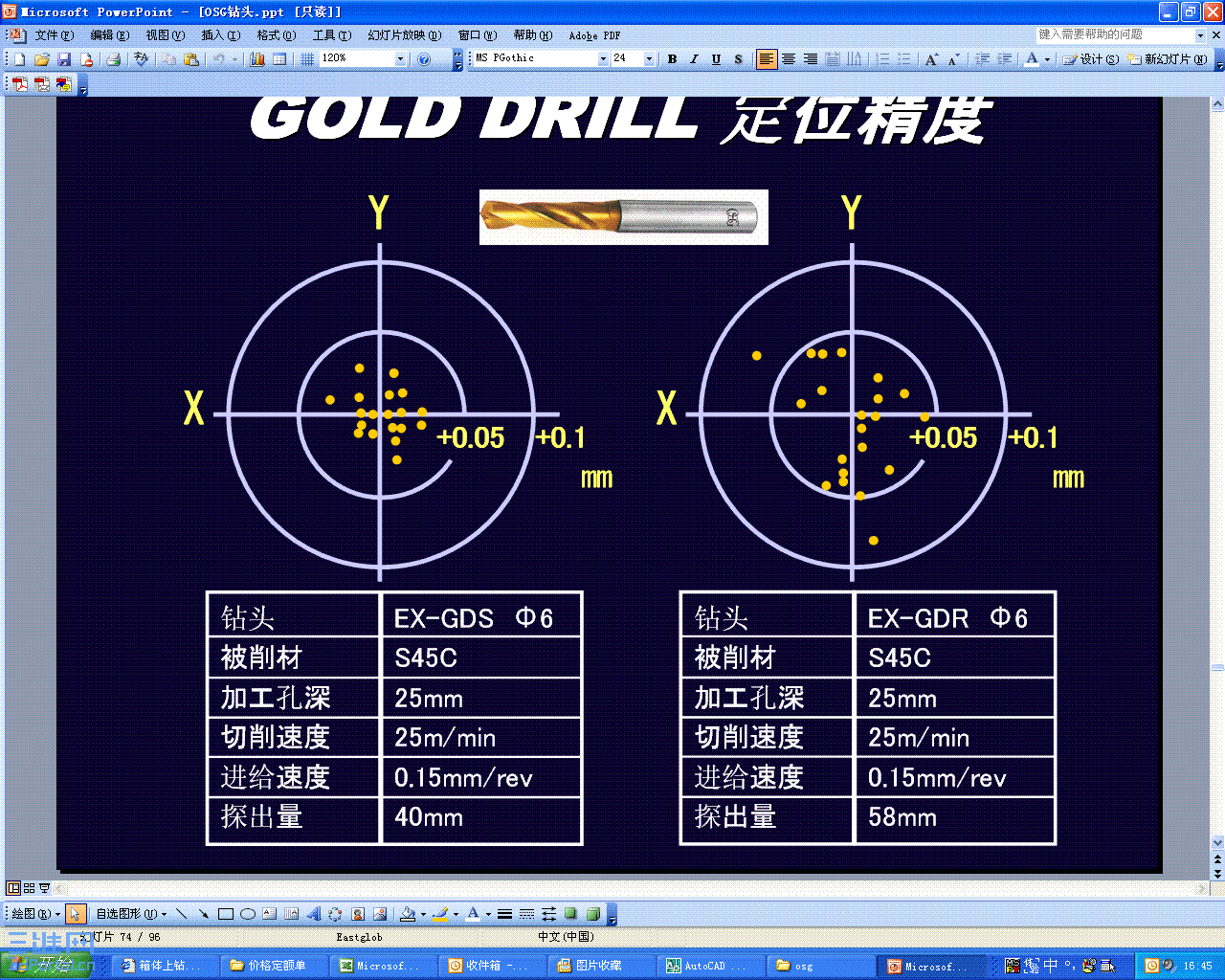Click the 设计 (Design) button

tap(1091, 59)
